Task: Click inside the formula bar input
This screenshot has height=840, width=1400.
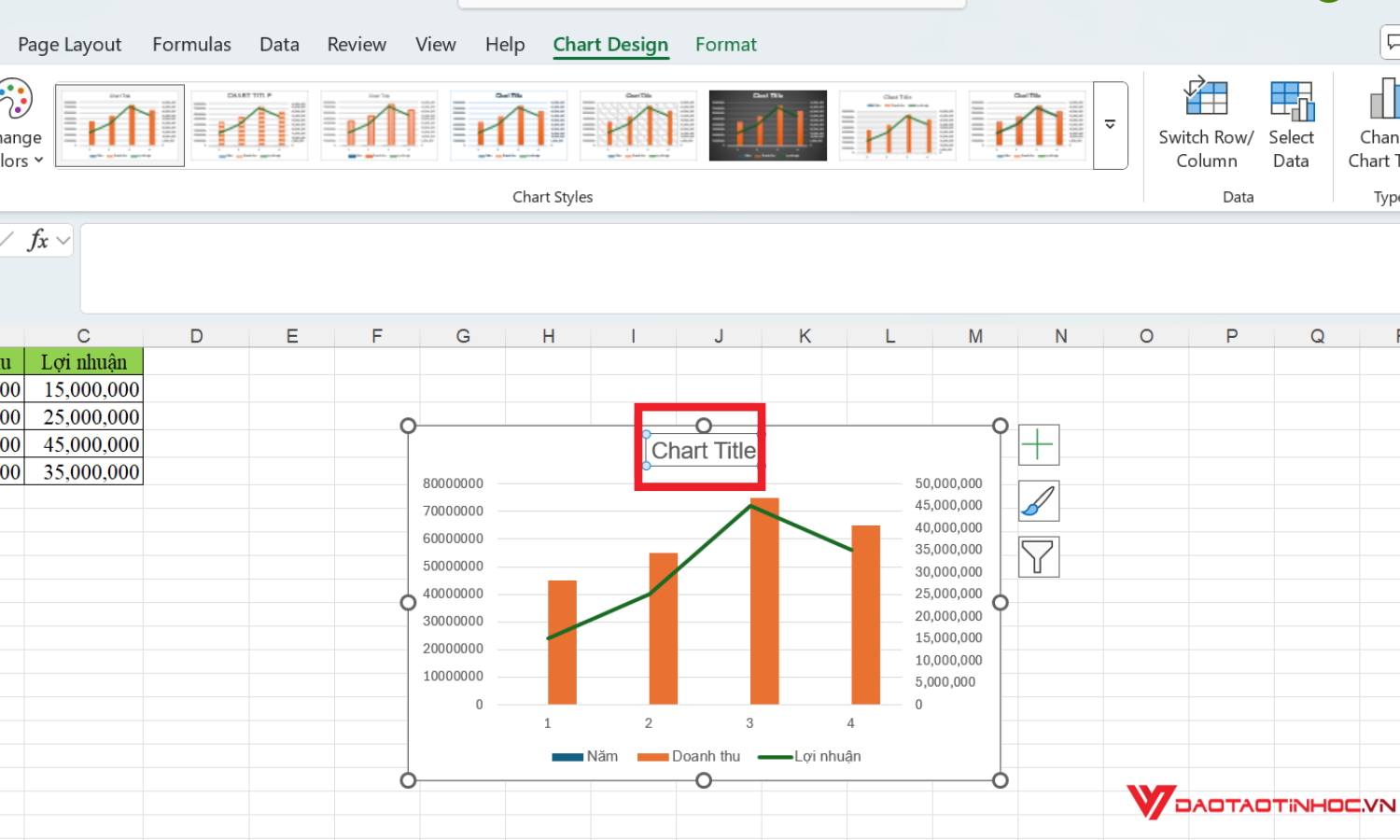Action: coord(740,269)
